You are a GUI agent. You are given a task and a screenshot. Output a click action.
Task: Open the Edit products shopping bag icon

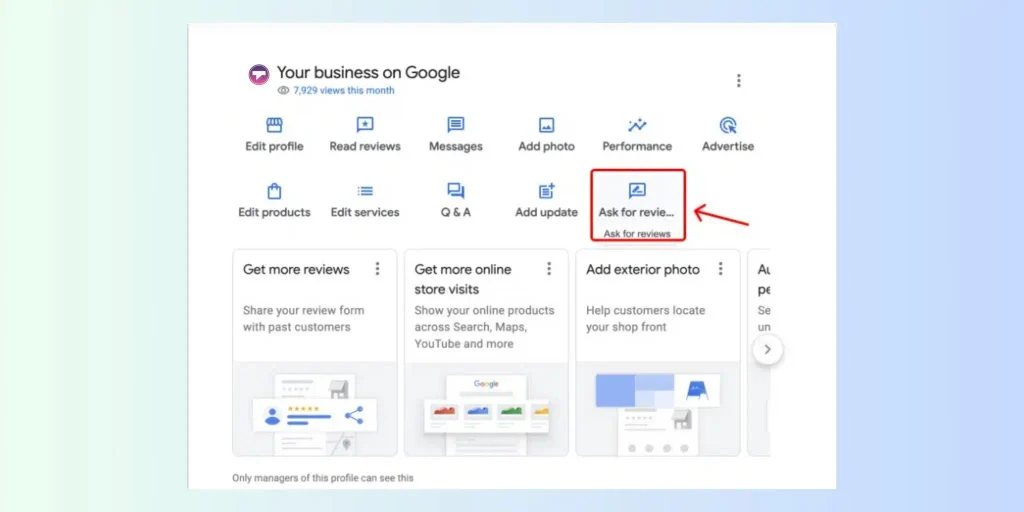[x=274, y=191]
